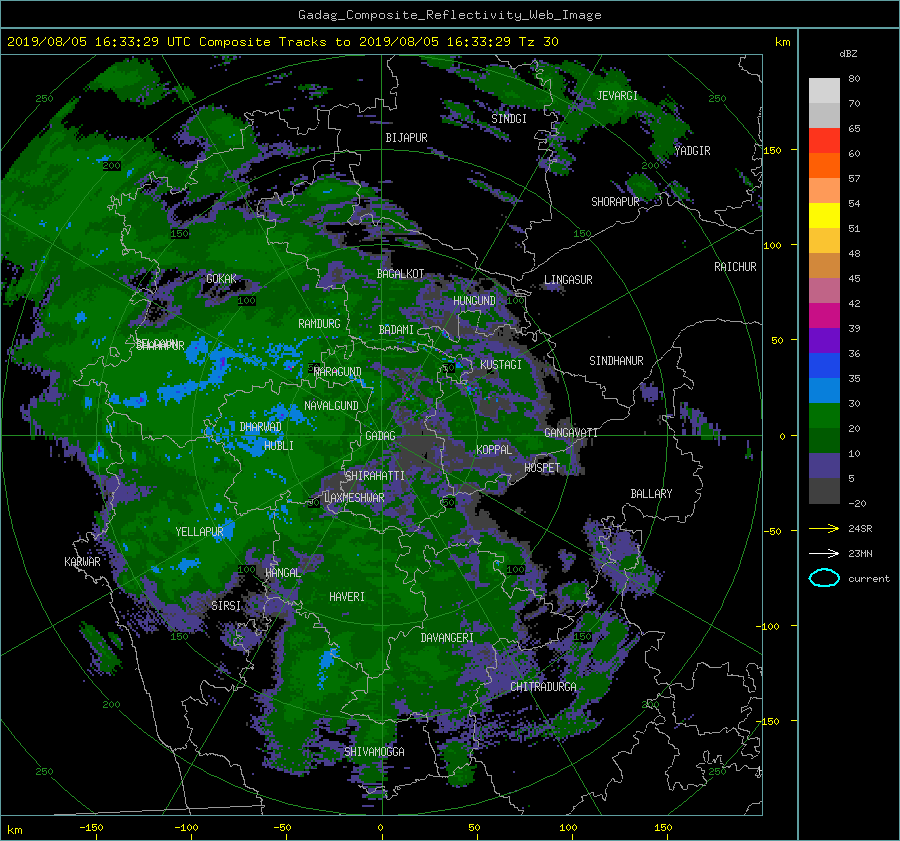Click the KOPPAL city label
The image size is (900, 841).
point(494,450)
